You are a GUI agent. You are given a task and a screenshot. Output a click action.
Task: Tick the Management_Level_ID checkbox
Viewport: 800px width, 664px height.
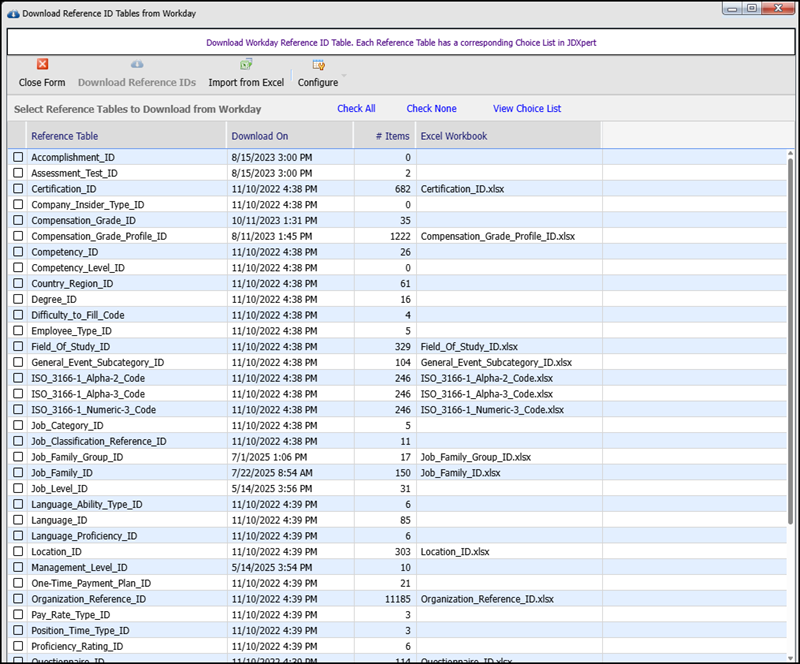pos(18,567)
